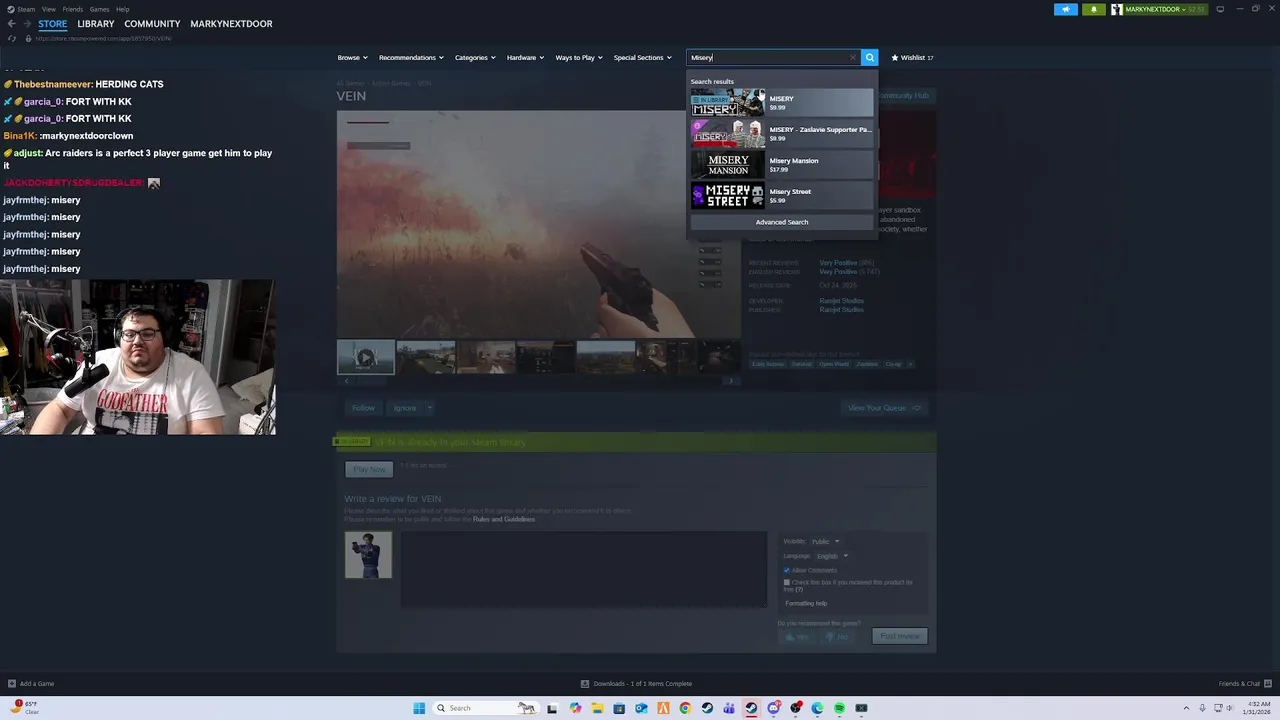This screenshot has width=1280, height=720.
Task: Open the taskbar clock and date
Action: 1256,708
